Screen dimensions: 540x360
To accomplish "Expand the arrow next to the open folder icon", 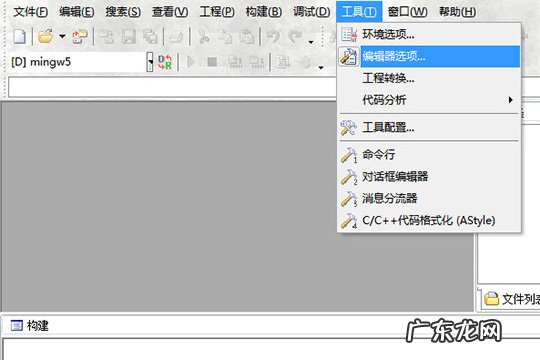I will [62, 36].
